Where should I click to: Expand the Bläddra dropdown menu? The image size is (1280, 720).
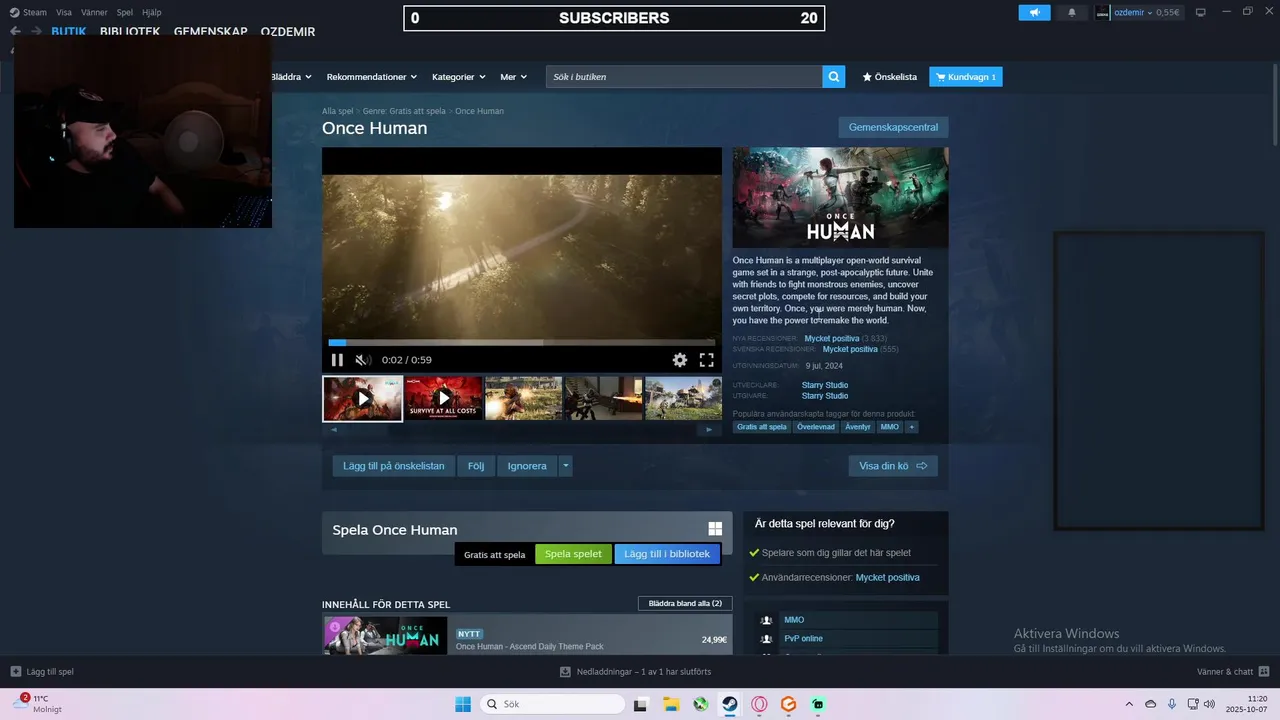point(291,77)
